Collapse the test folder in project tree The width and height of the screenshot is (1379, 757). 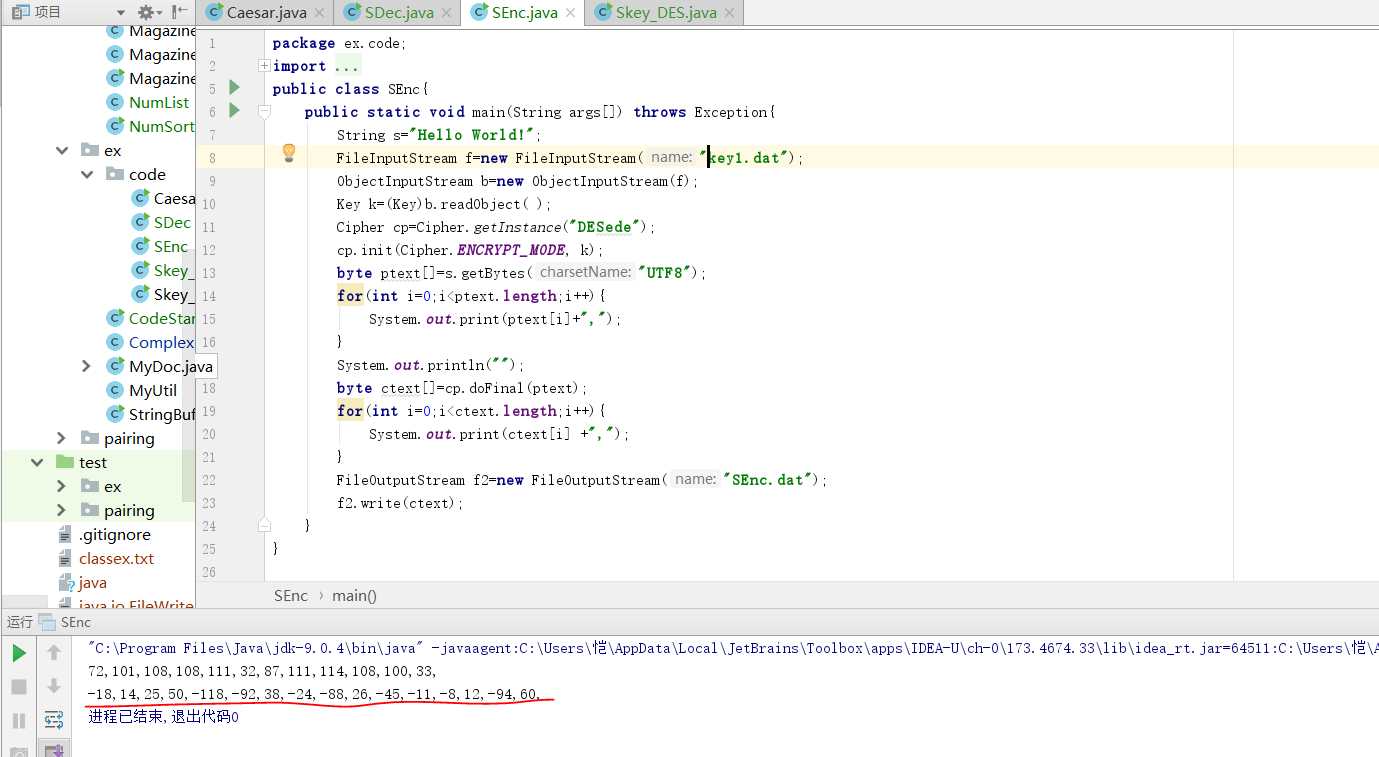click(x=38, y=462)
